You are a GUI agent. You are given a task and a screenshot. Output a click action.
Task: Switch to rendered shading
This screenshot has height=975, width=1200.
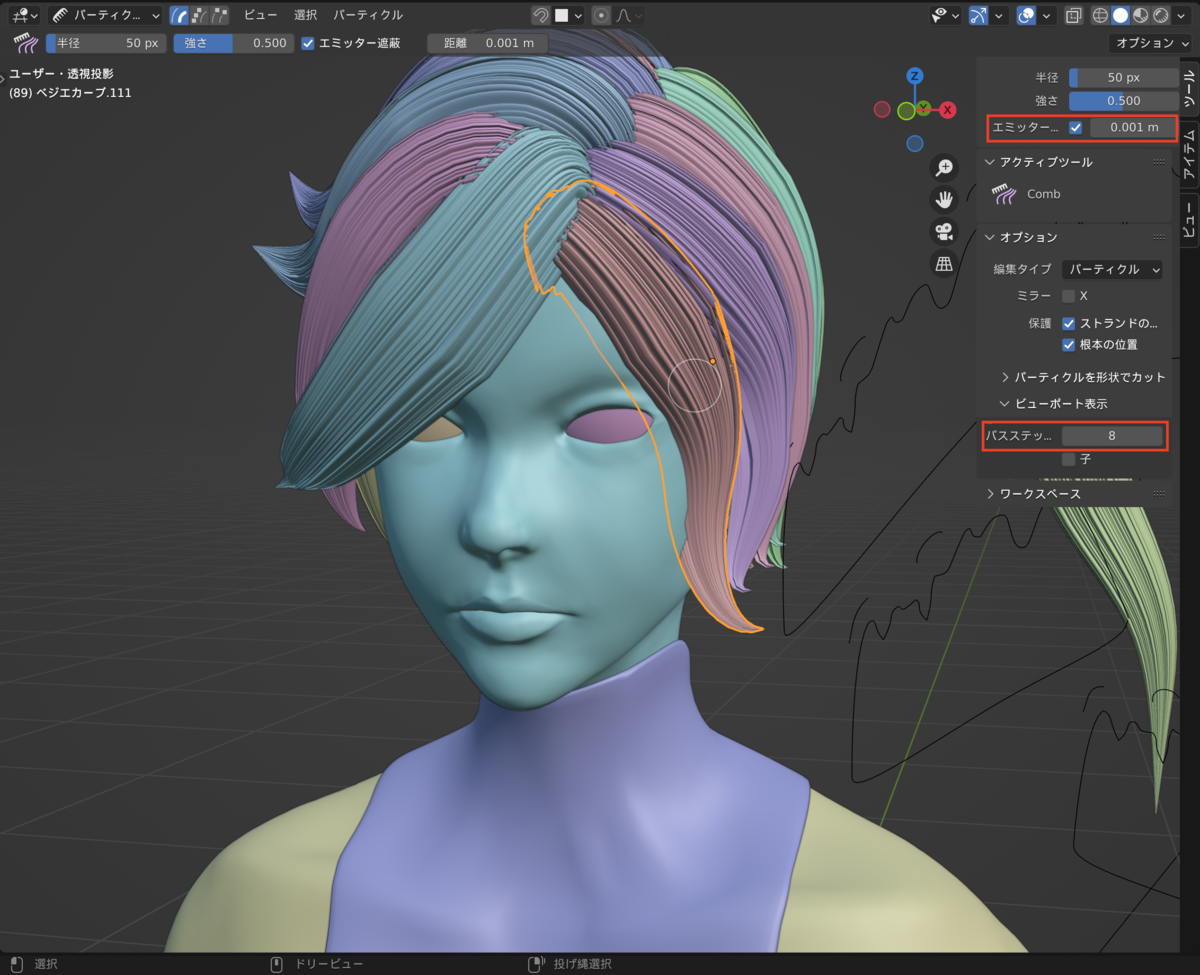coord(1161,15)
